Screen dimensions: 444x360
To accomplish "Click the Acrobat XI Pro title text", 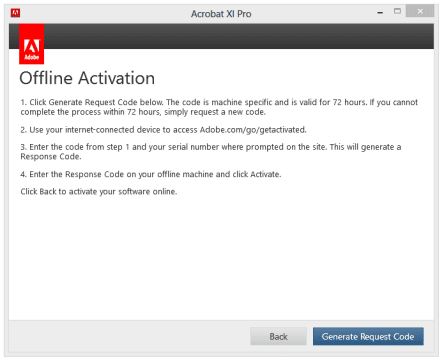I will (221, 14).
